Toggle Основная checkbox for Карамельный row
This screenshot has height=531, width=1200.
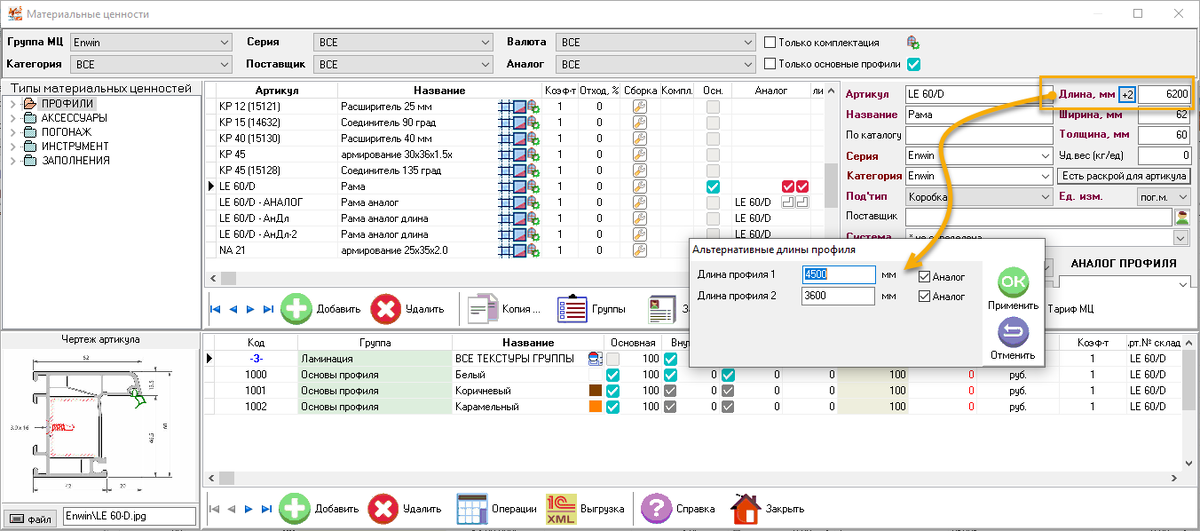click(613, 407)
